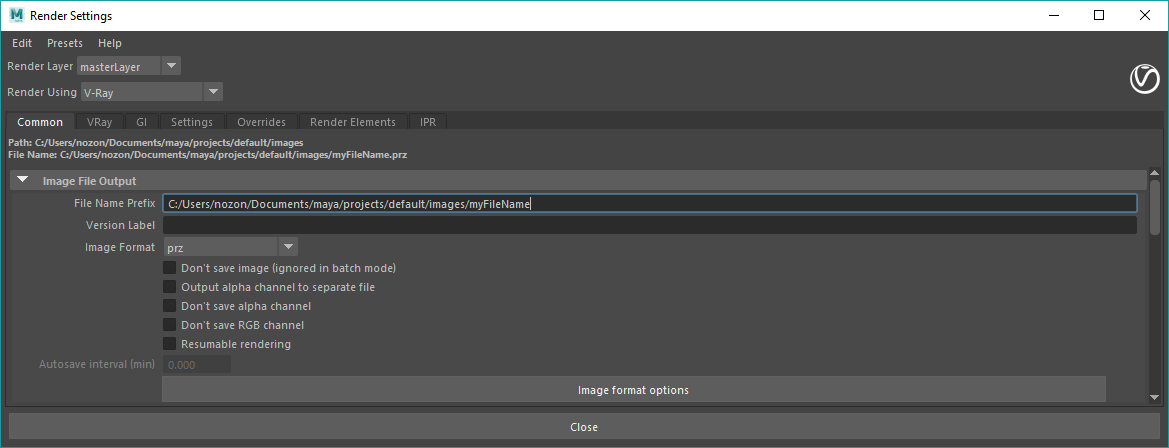Open the Help menu

click(x=110, y=43)
